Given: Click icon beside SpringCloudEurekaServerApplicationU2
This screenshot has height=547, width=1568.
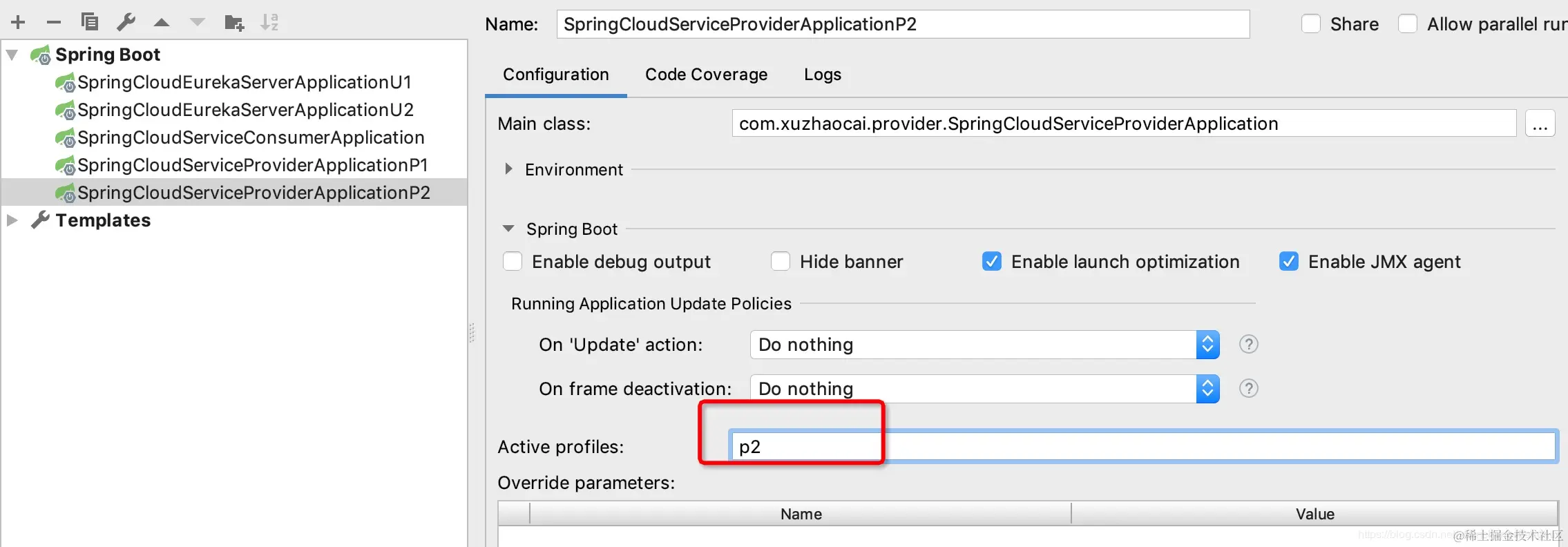Looking at the screenshot, I should click(x=66, y=111).
